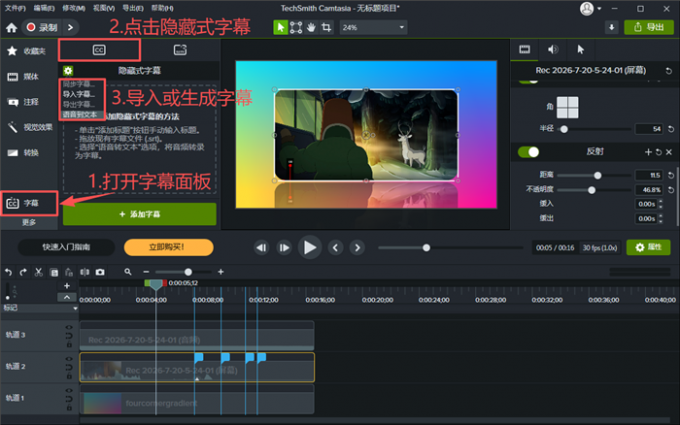Open the visual properties tab
This screenshot has width=680, height=425.
[x=525, y=49]
